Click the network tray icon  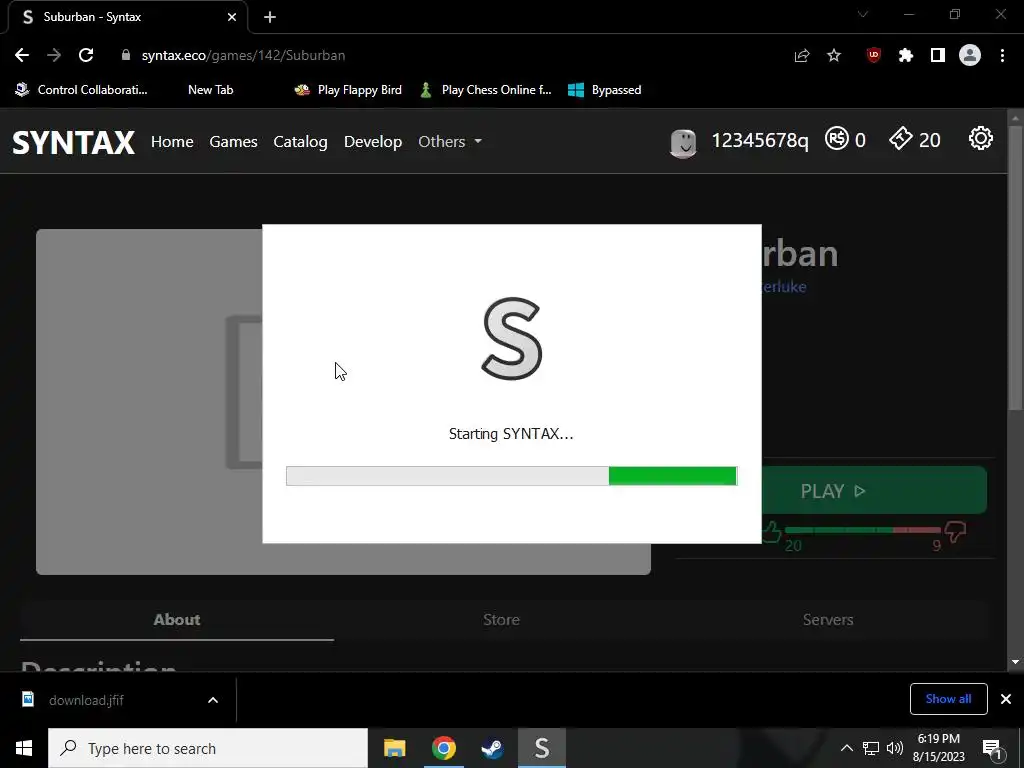(x=871, y=748)
